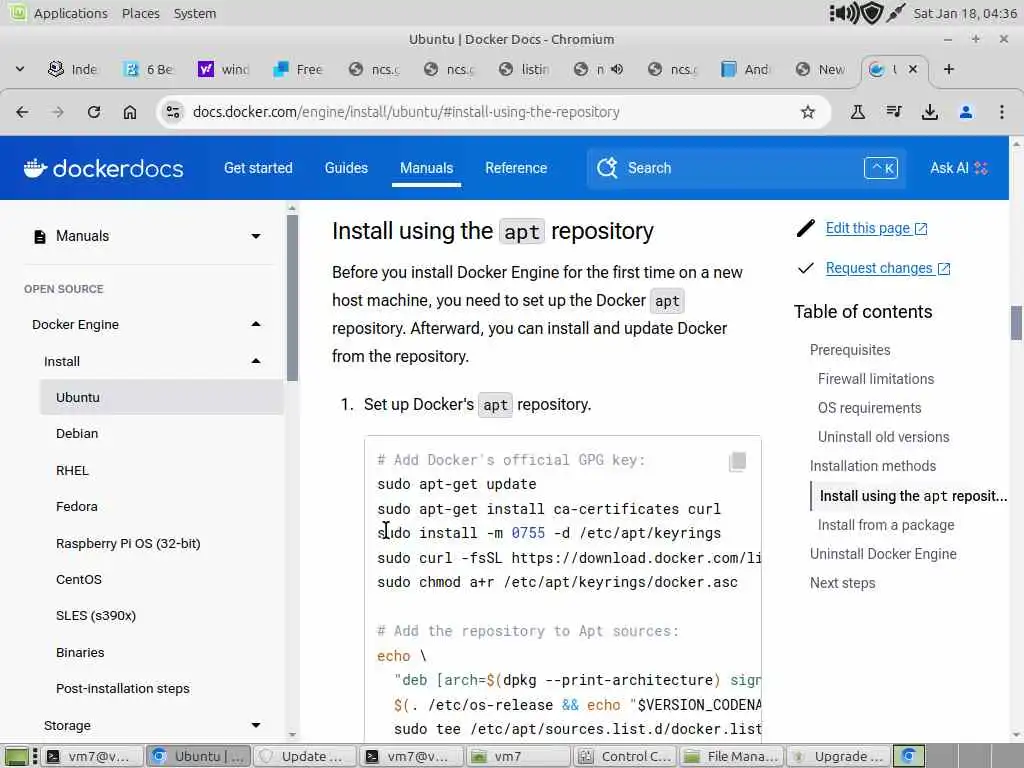Select Debian in the sidebar
Viewport: 1024px width, 768px height.
coord(77,434)
